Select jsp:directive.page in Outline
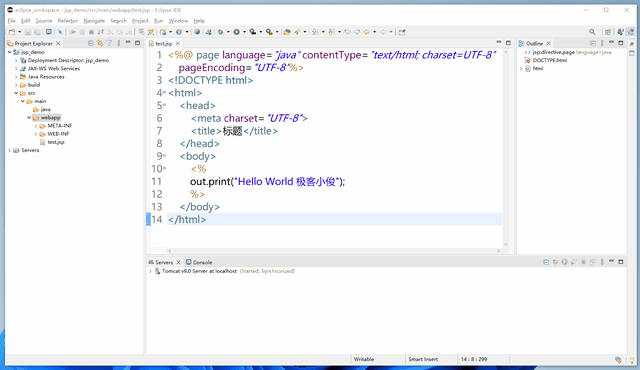This screenshot has width=640, height=370. [x=568, y=52]
